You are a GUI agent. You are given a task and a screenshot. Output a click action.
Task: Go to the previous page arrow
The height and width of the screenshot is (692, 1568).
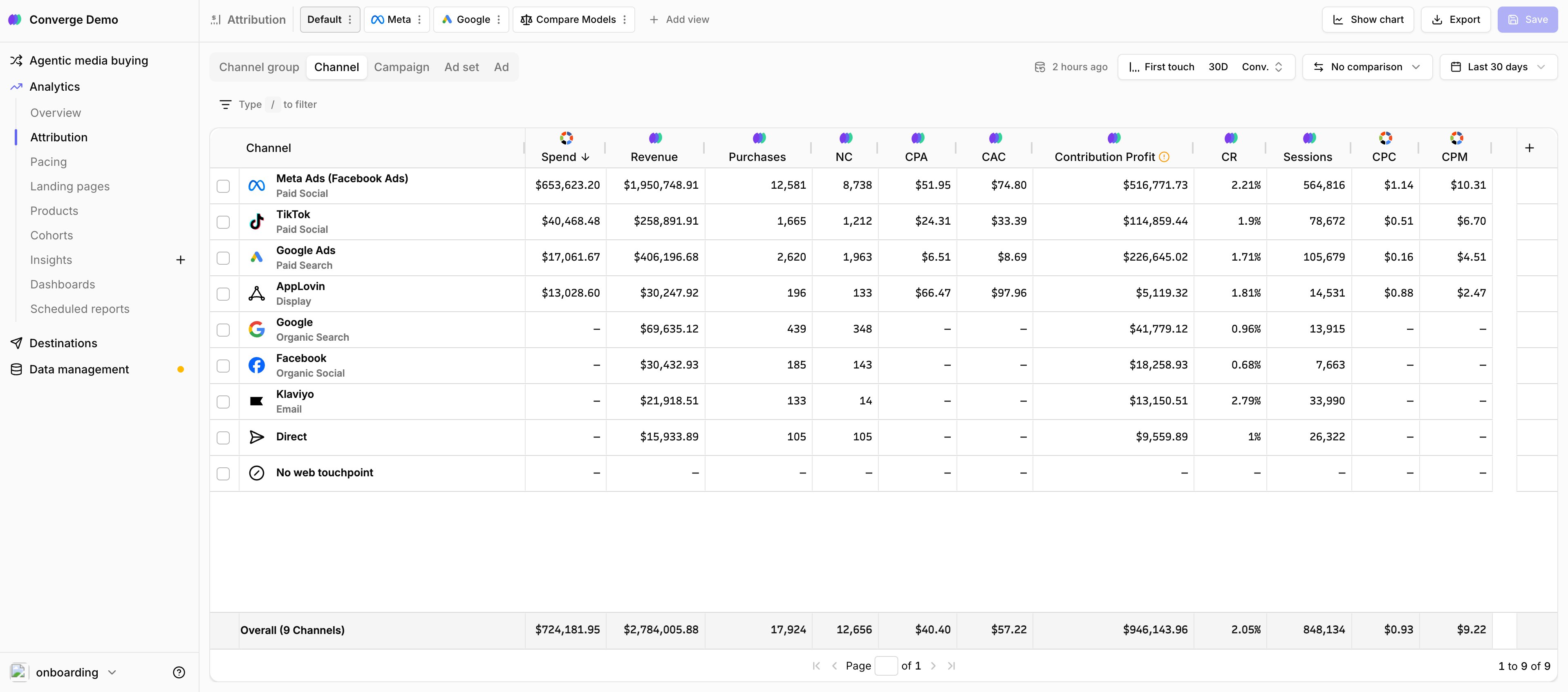point(835,666)
